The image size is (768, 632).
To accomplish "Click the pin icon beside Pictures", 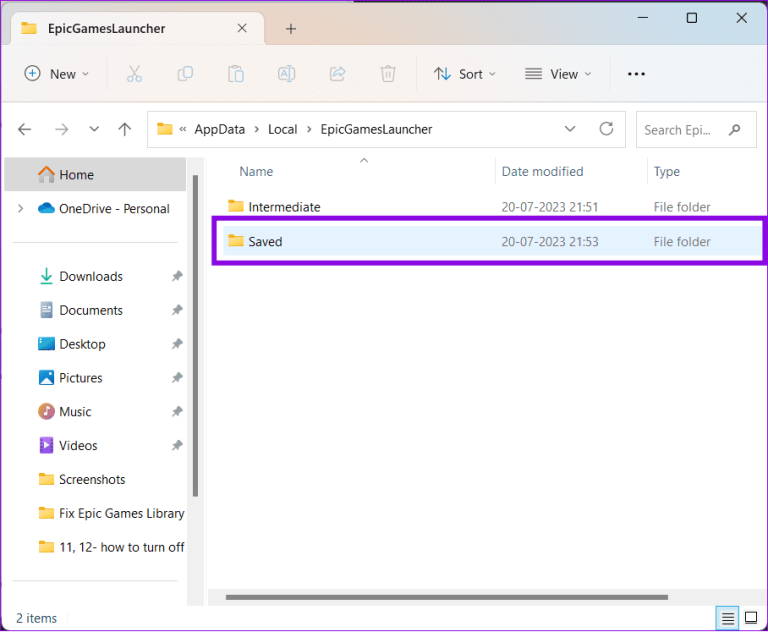I will coord(177,378).
